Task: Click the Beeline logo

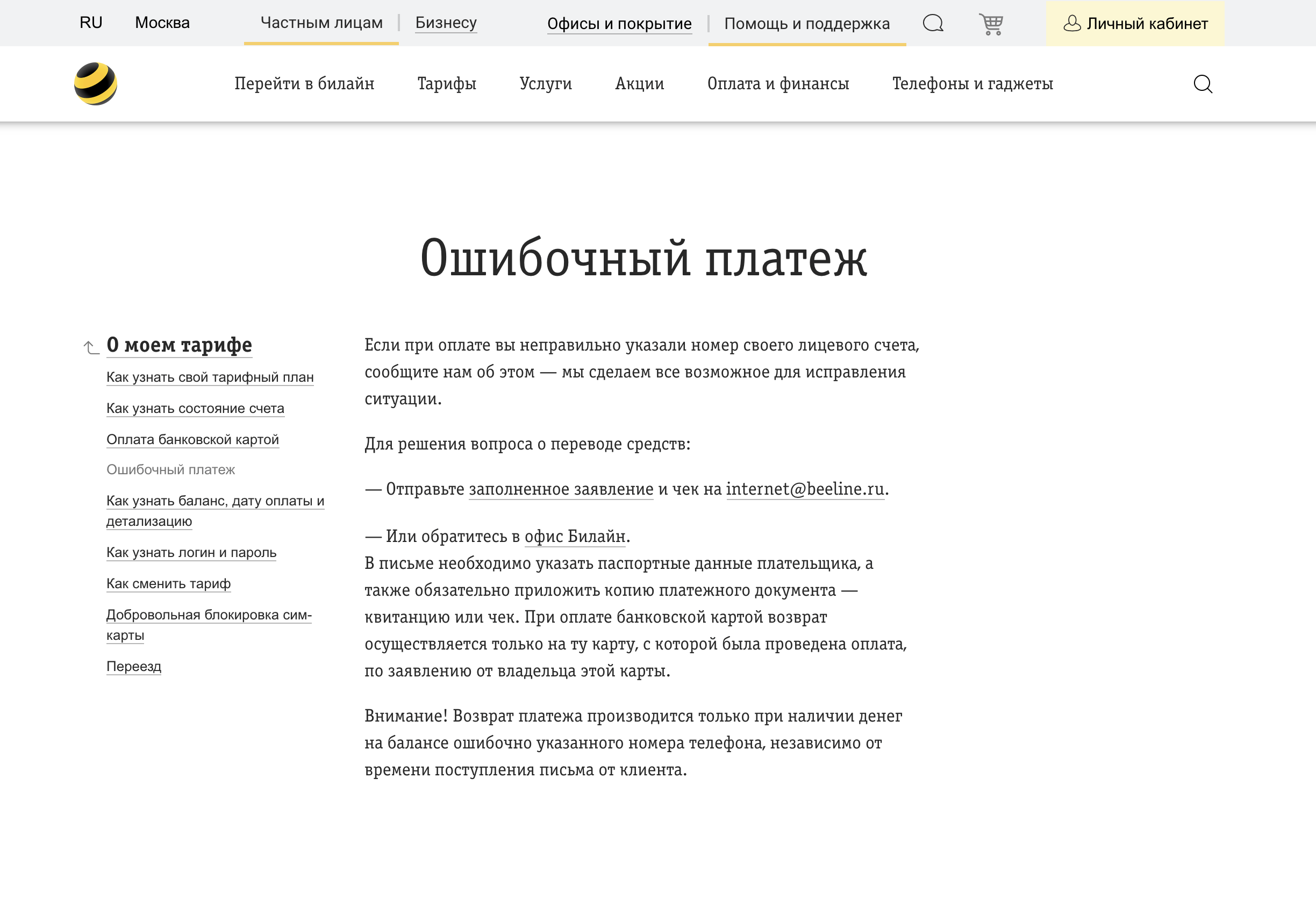Action: point(95,83)
